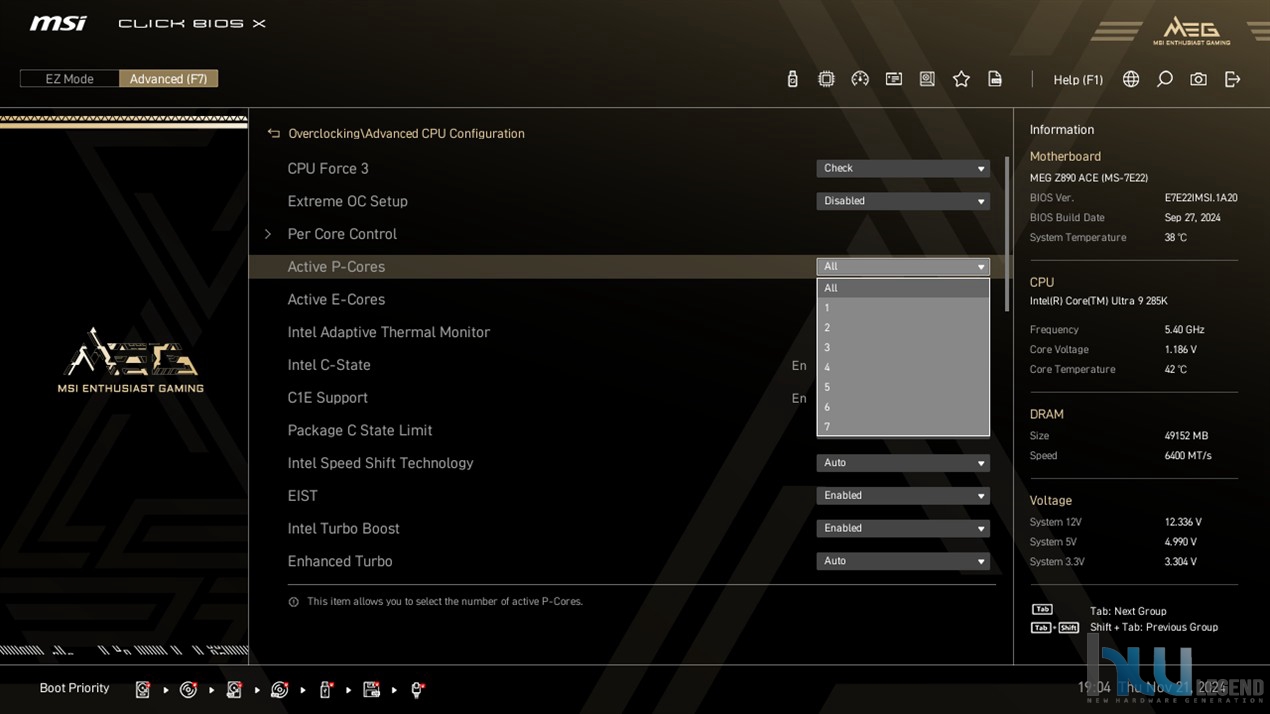Open the EIST dropdown
Screen dimensions: 1270x714
coord(903,496)
